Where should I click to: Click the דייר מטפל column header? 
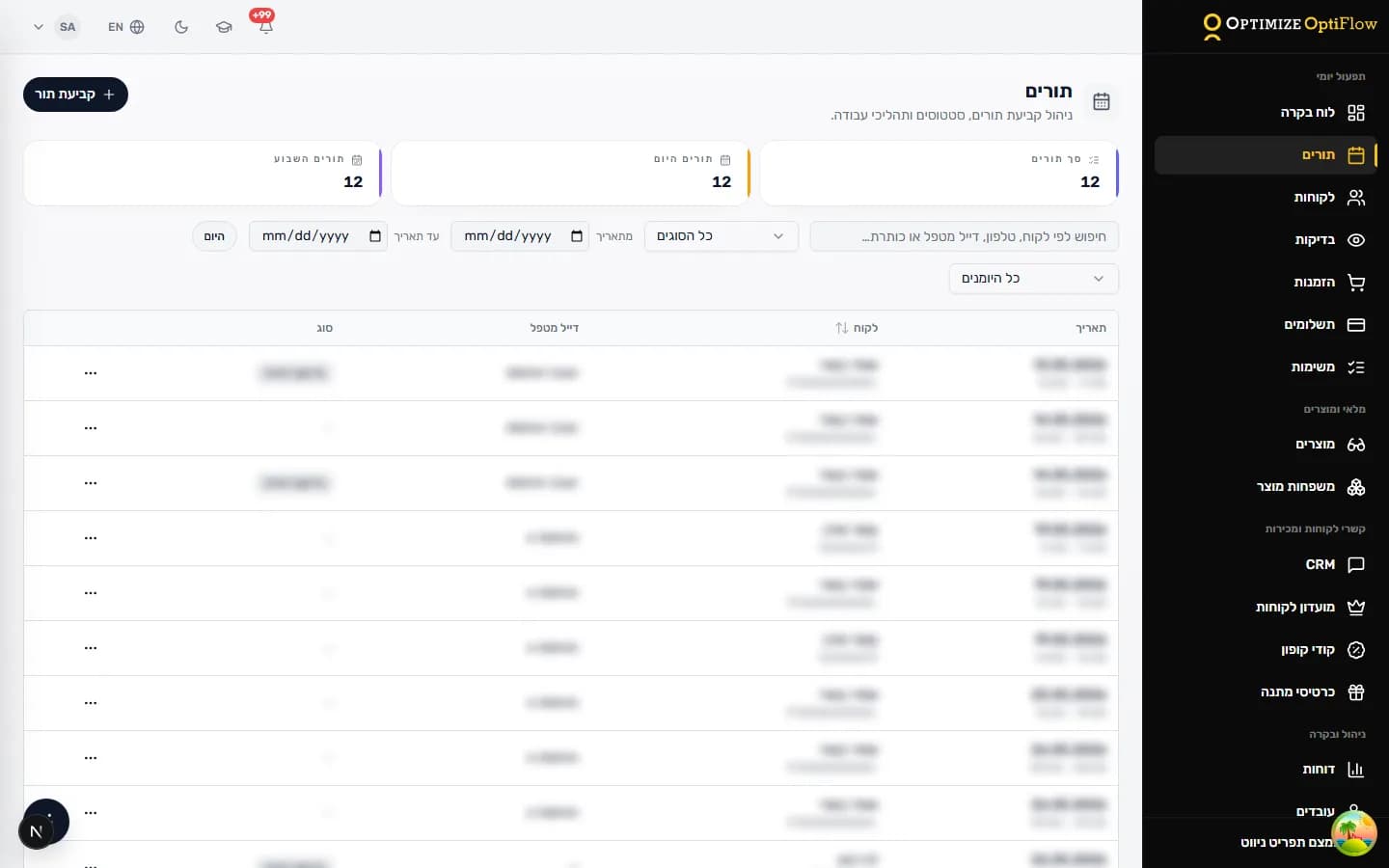pos(555,328)
